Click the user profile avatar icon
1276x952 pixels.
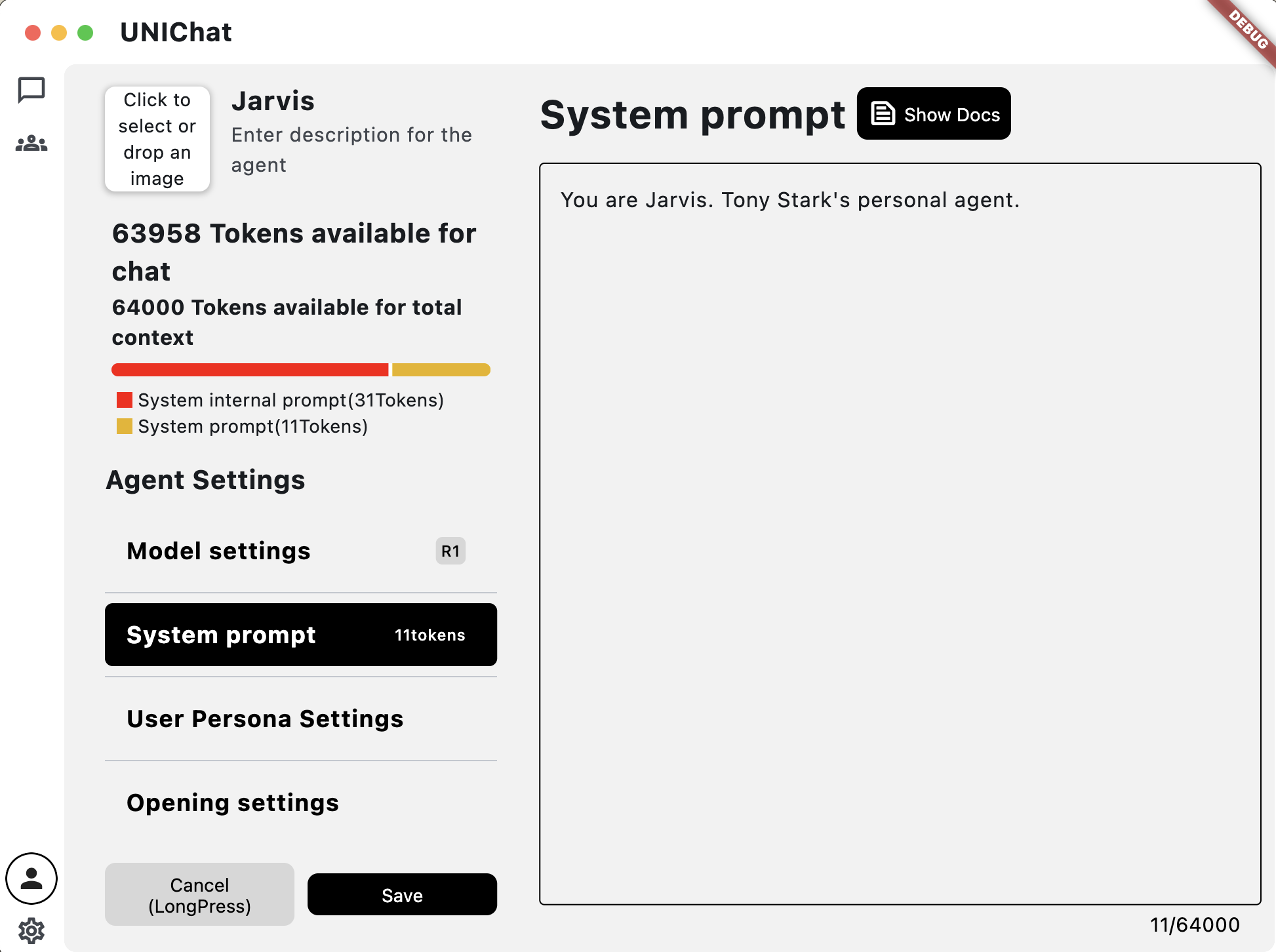pos(31,879)
